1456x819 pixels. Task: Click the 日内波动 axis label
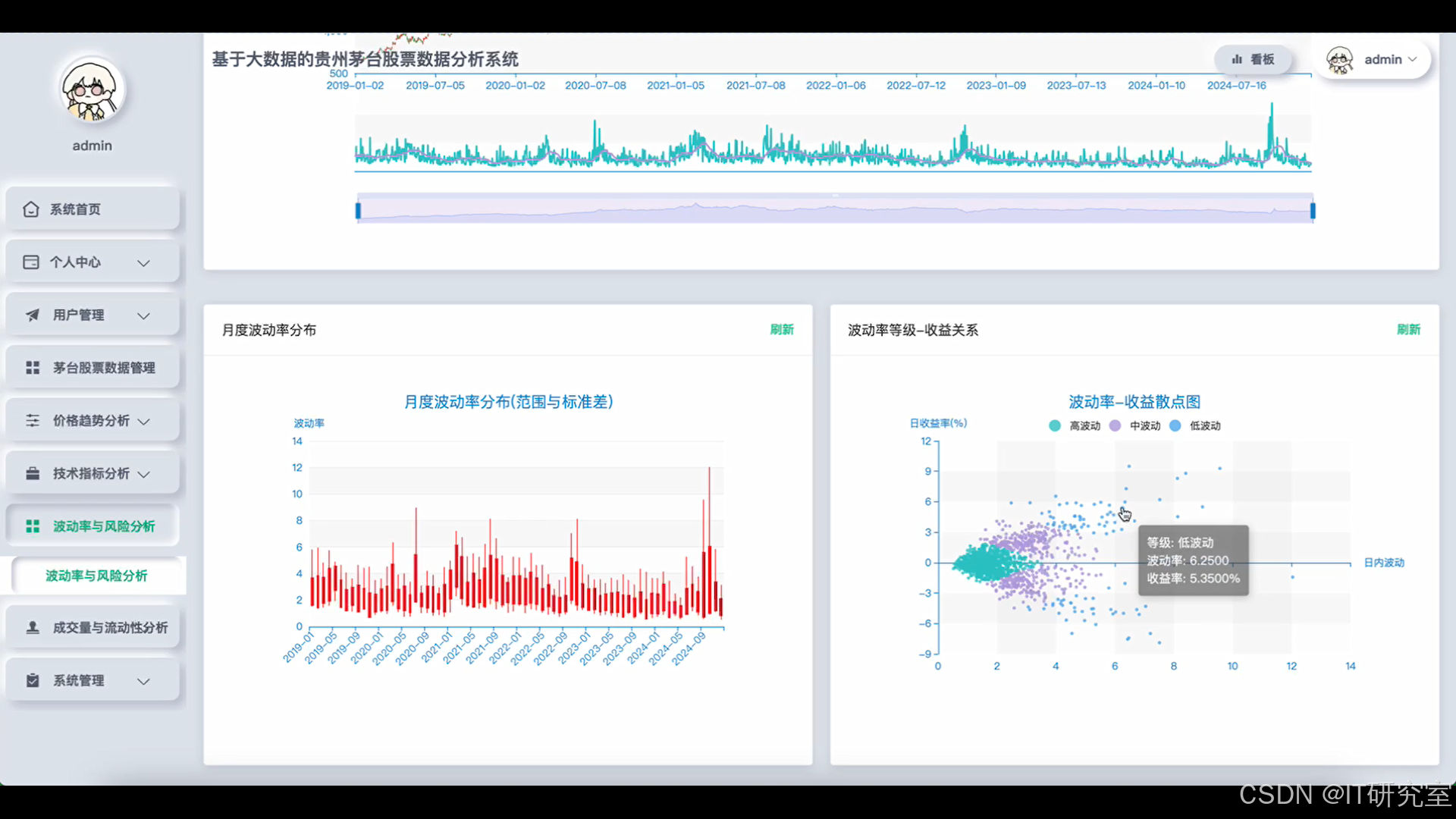(1384, 563)
